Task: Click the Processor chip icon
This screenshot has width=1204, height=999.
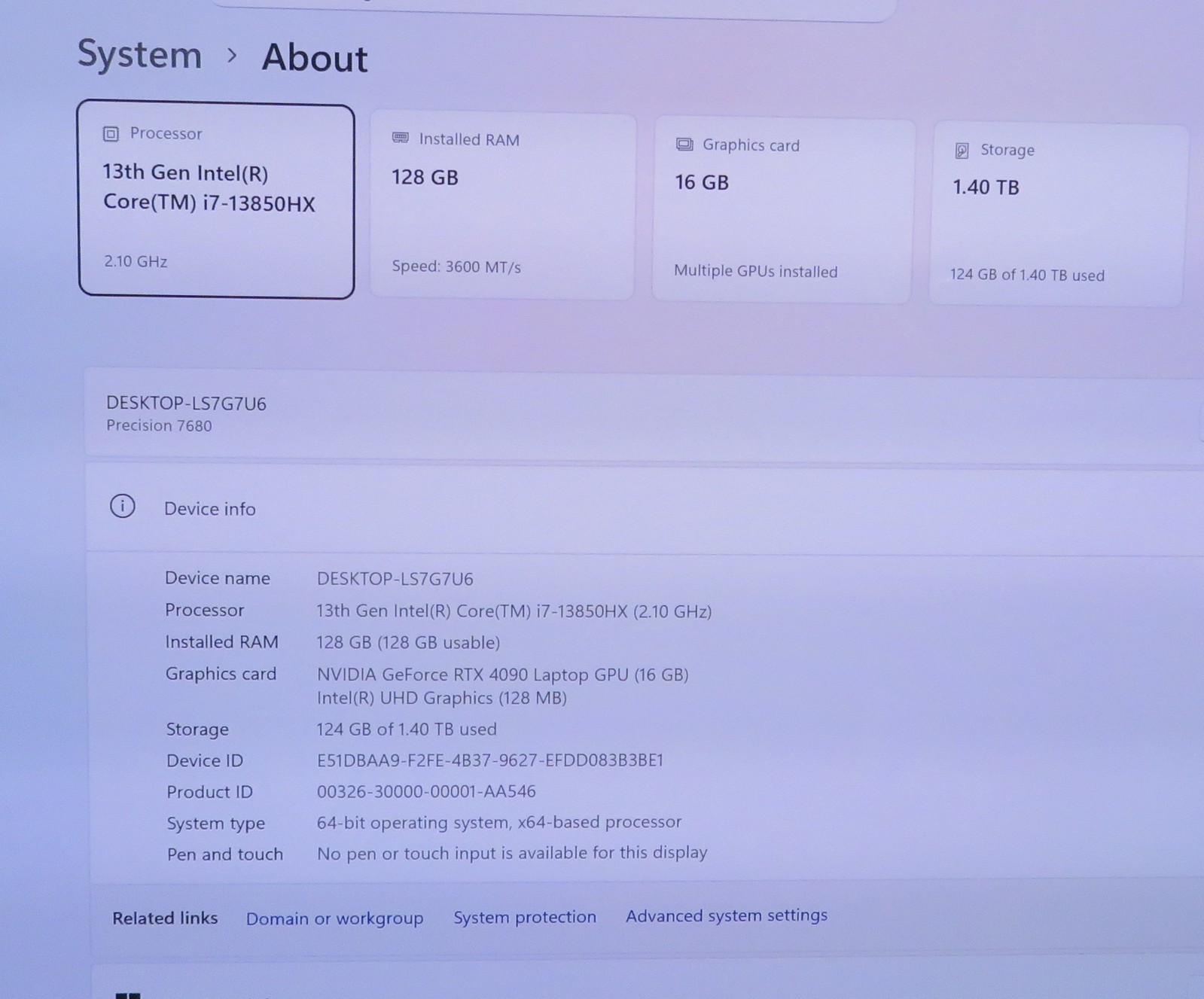Action: [x=111, y=134]
